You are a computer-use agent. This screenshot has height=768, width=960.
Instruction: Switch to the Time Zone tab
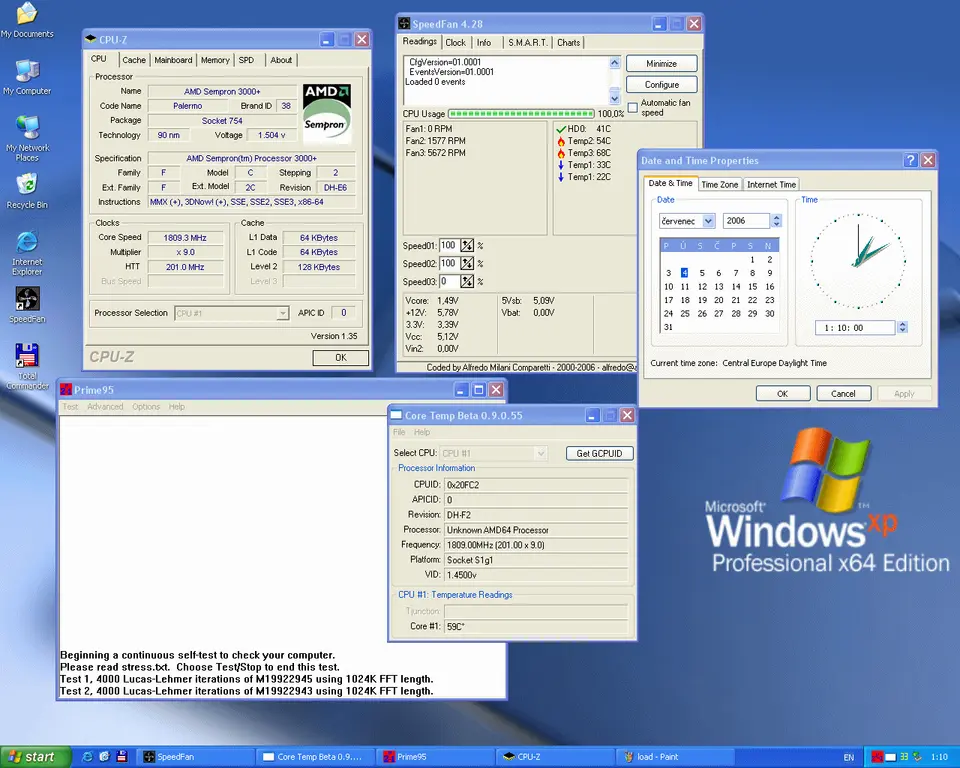719,184
